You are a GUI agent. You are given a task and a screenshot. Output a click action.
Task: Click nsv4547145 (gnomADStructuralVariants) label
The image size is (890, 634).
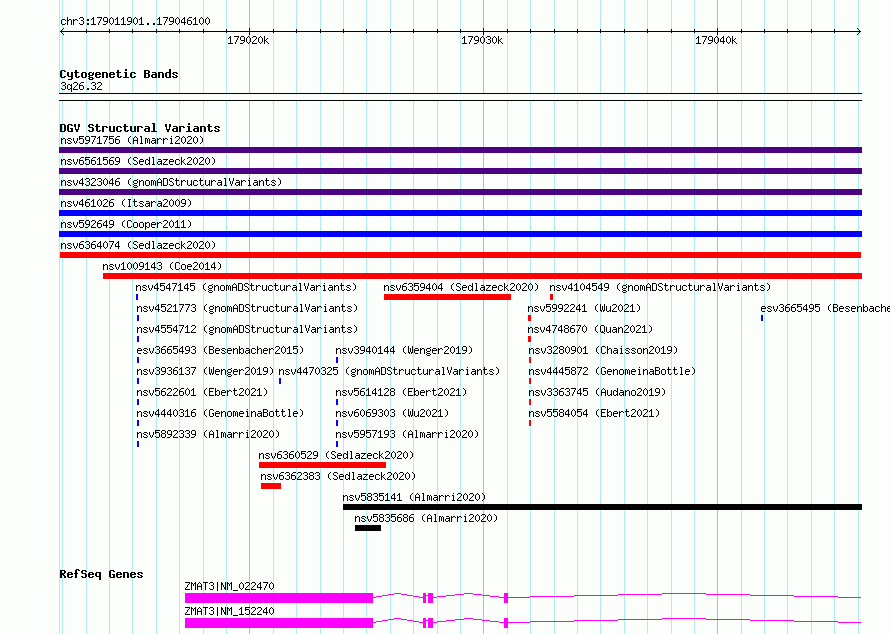point(246,287)
